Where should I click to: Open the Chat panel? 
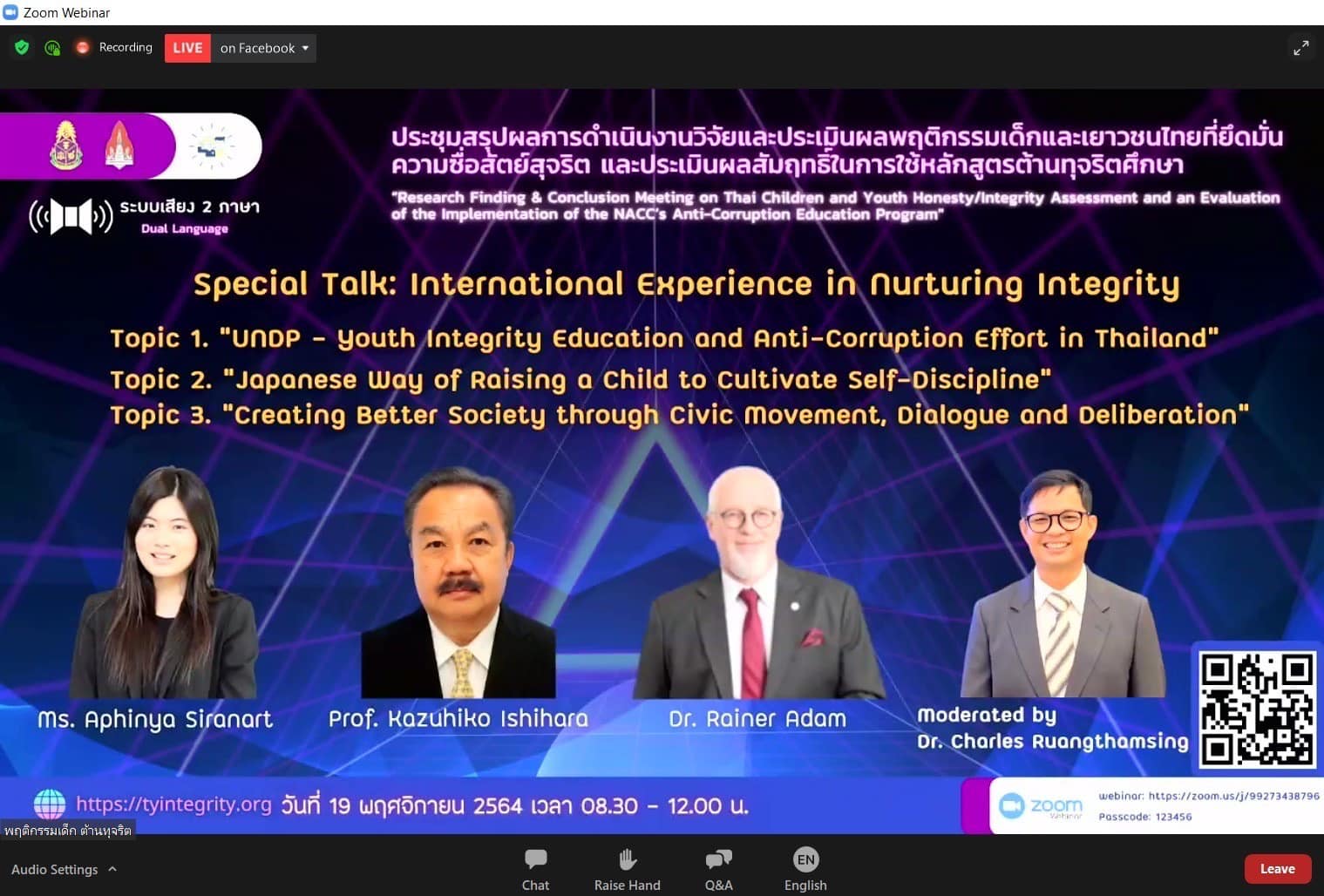point(535,870)
